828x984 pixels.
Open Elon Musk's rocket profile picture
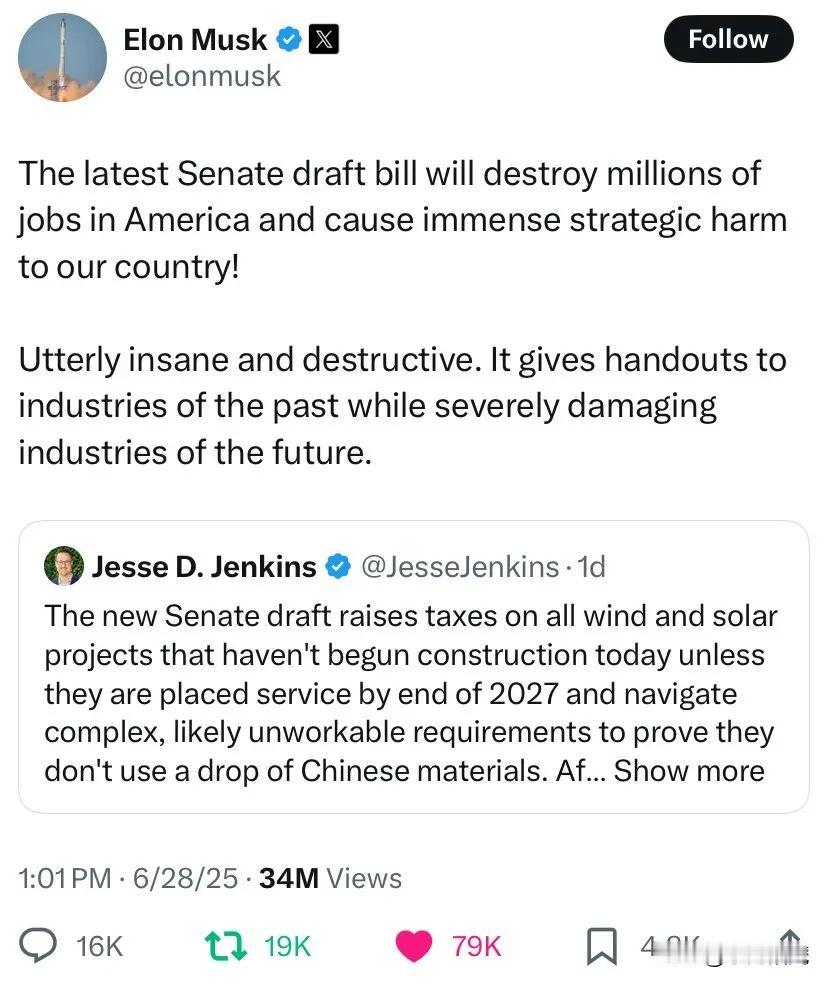tap(63, 57)
